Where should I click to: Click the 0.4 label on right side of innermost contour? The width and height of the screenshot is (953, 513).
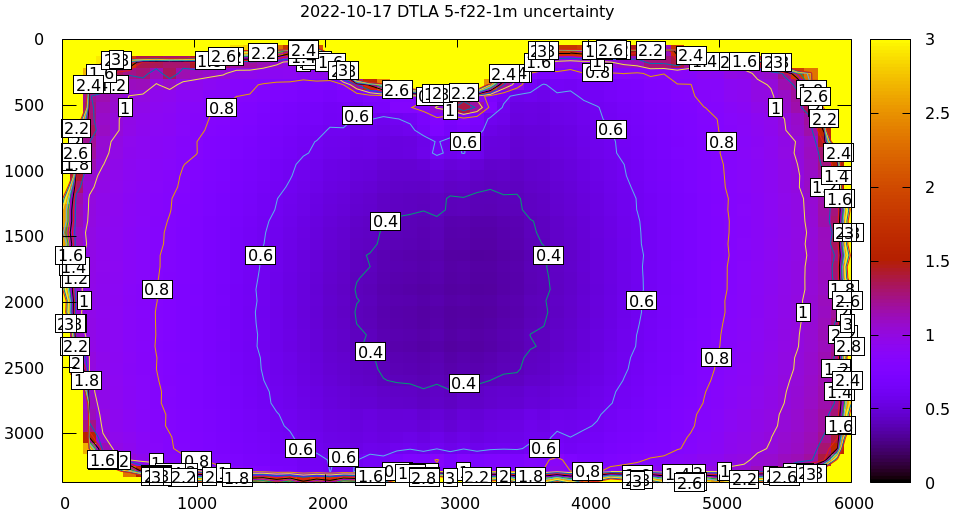tap(548, 255)
